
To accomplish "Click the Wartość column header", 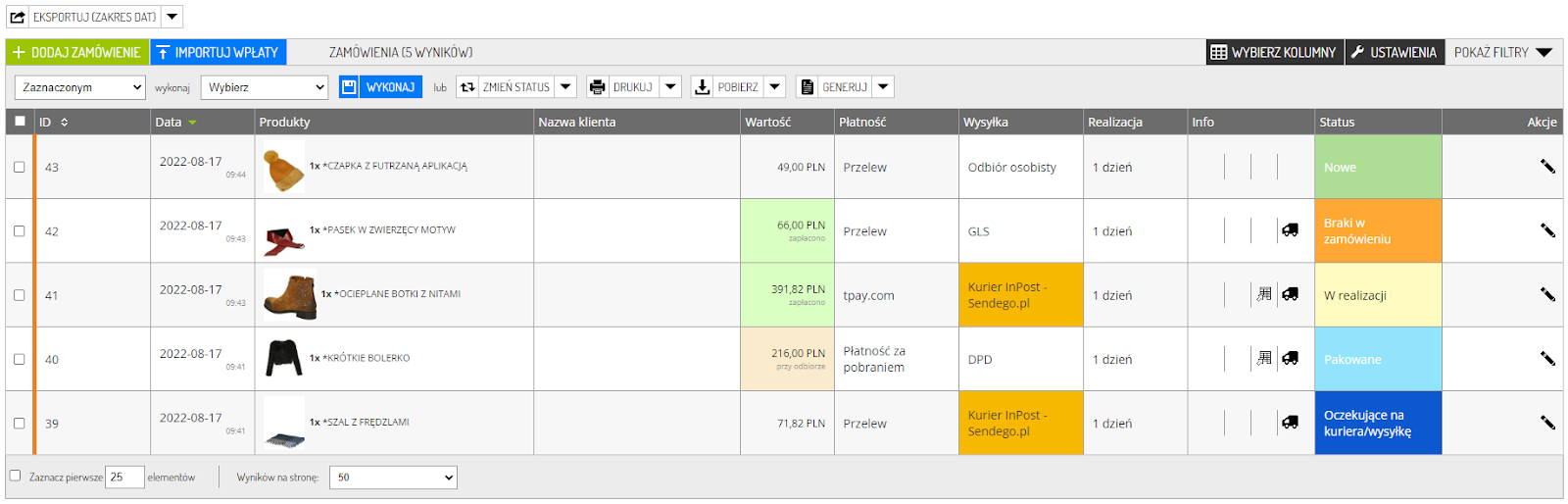I will [x=787, y=122].
